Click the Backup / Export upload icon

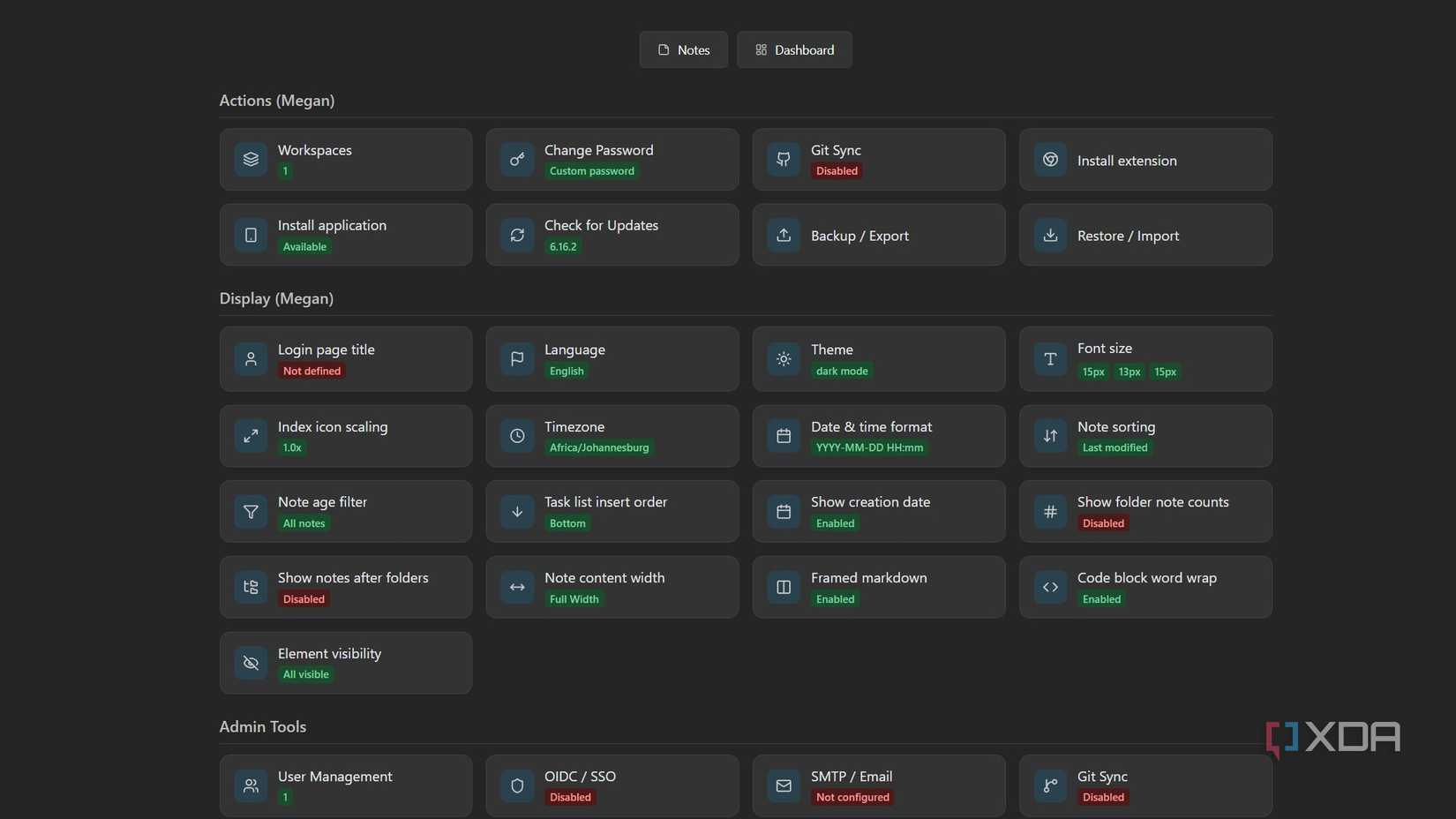click(x=784, y=235)
